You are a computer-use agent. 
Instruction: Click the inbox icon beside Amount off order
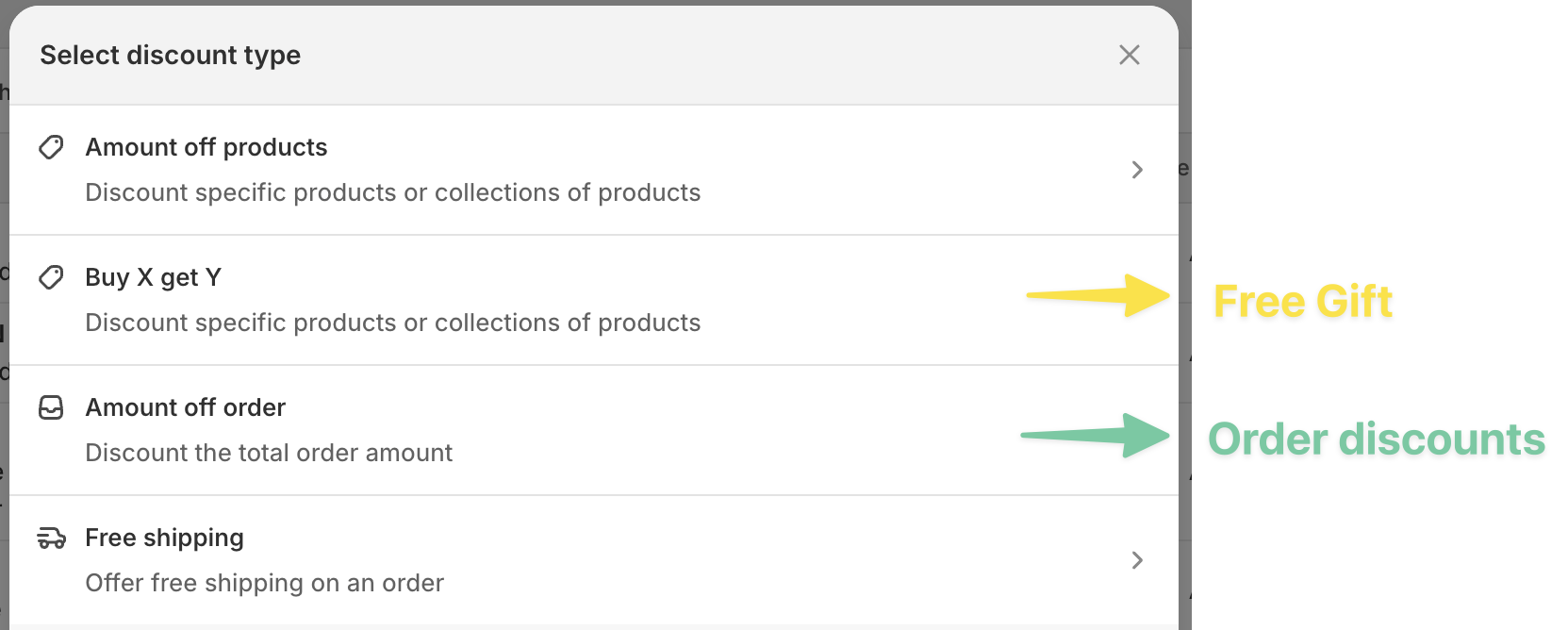[x=51, y=407]
